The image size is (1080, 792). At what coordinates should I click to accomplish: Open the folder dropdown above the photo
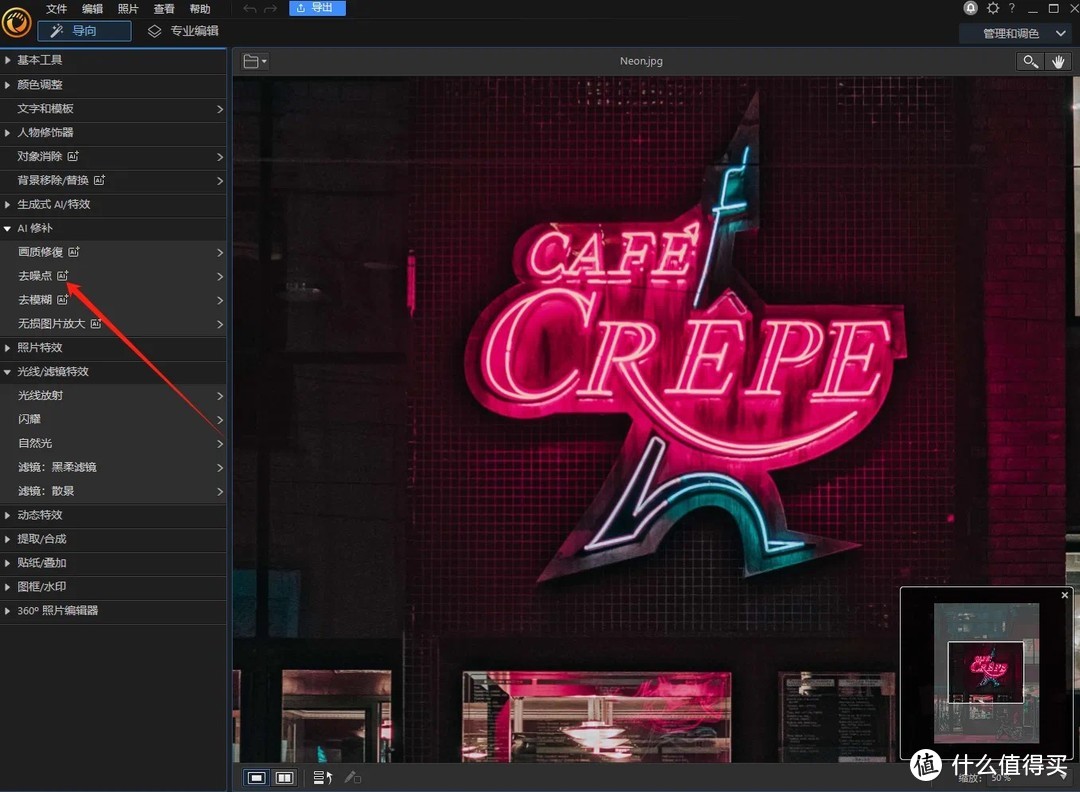[255, 61]
